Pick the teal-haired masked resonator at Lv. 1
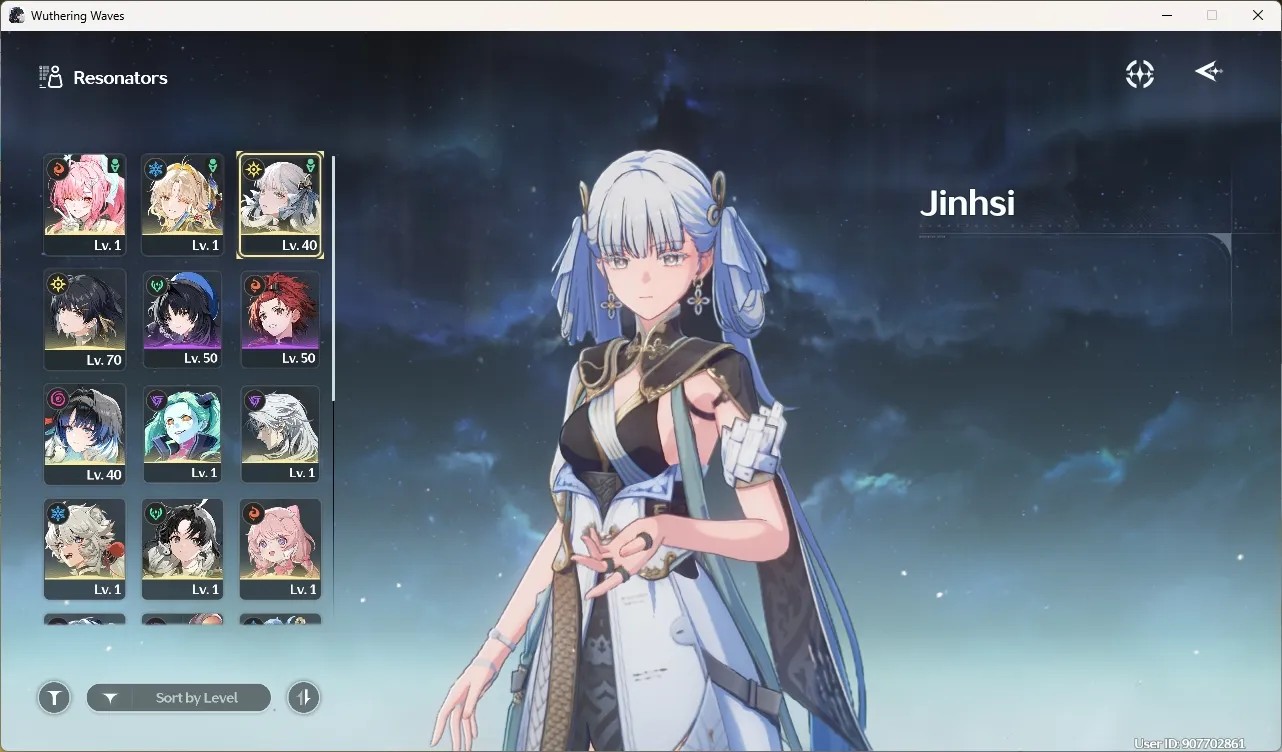Screen dimensions: 1282x752 183,435
